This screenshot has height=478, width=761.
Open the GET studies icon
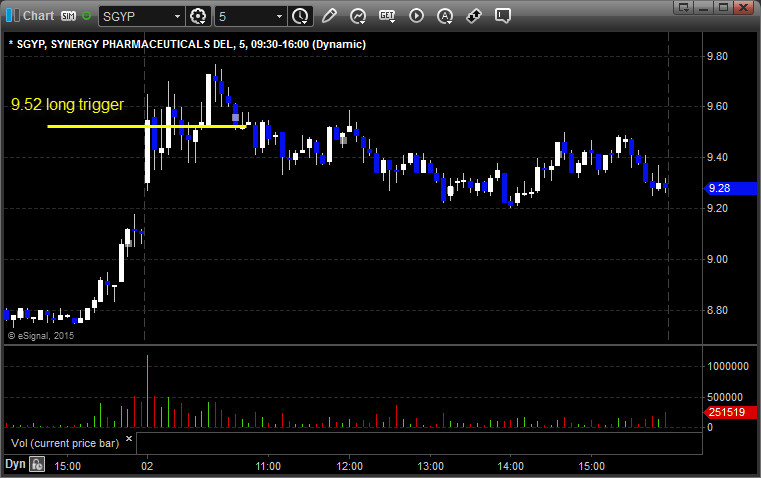click(387, 16)
